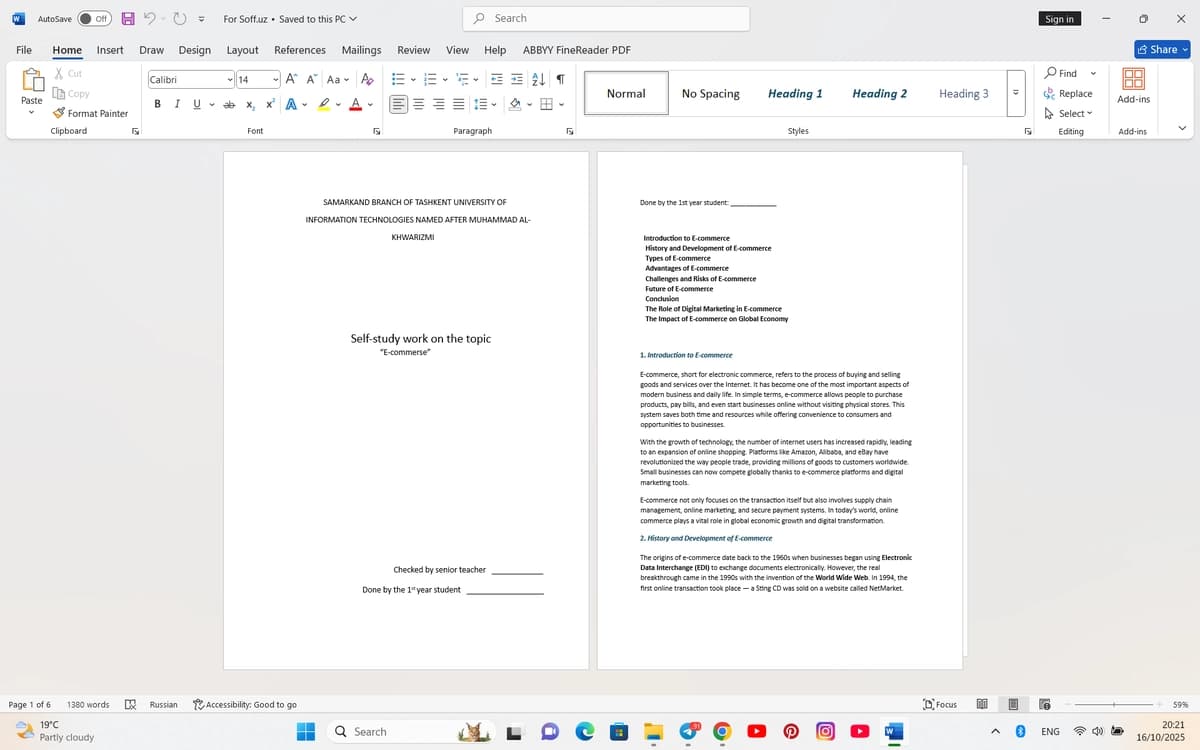
Task: Click the Search box in title bar
Action: [606, 19]
